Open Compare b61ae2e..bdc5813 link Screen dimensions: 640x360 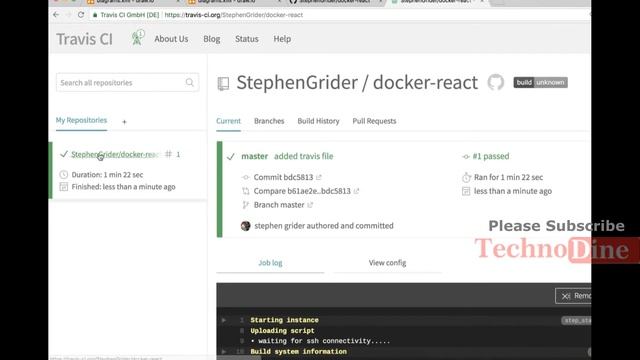click(302, 191)
